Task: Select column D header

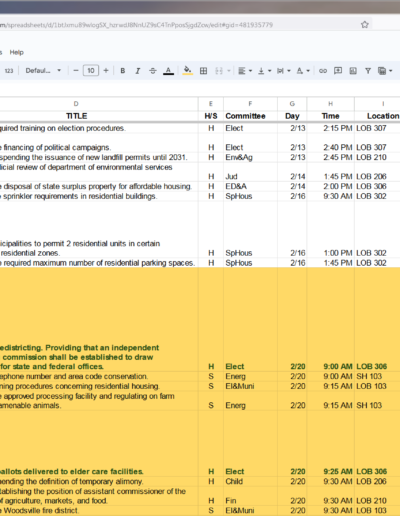Action: (99, 104)
